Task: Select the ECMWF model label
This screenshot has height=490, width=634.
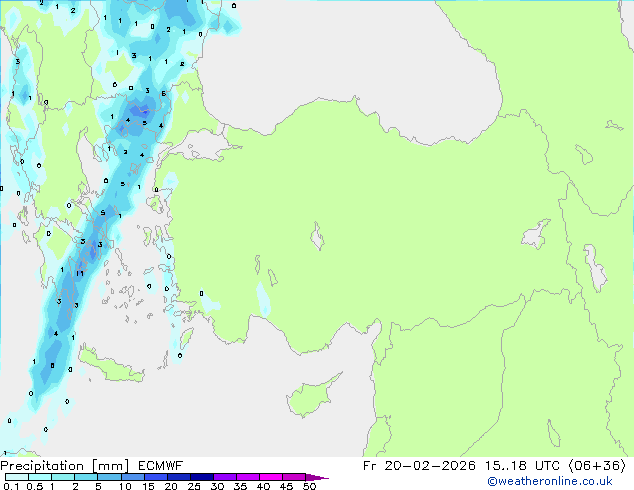Action: (161, 466)
